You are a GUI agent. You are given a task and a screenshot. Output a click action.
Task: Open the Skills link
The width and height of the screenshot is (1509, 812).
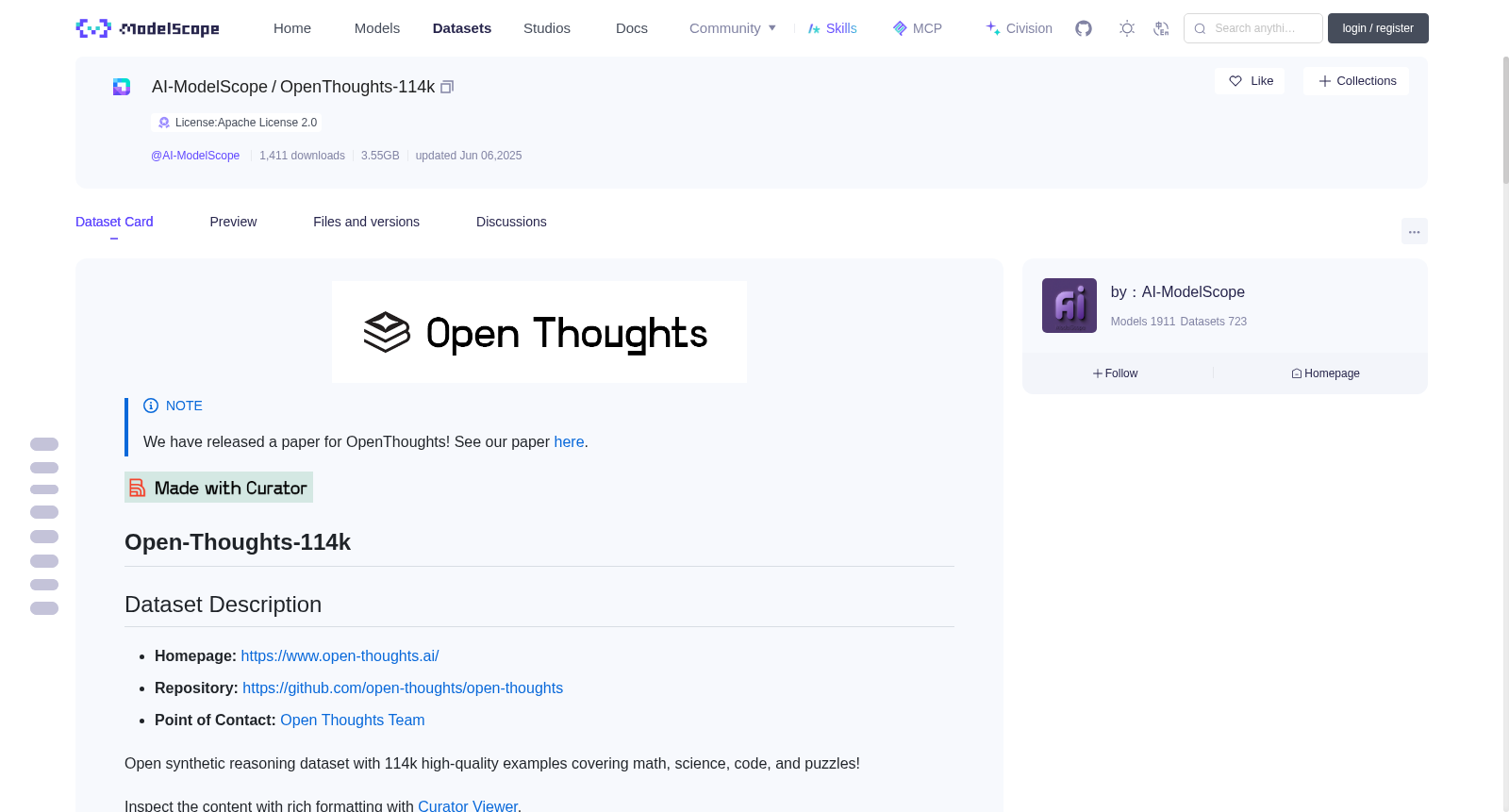(833, 28)
